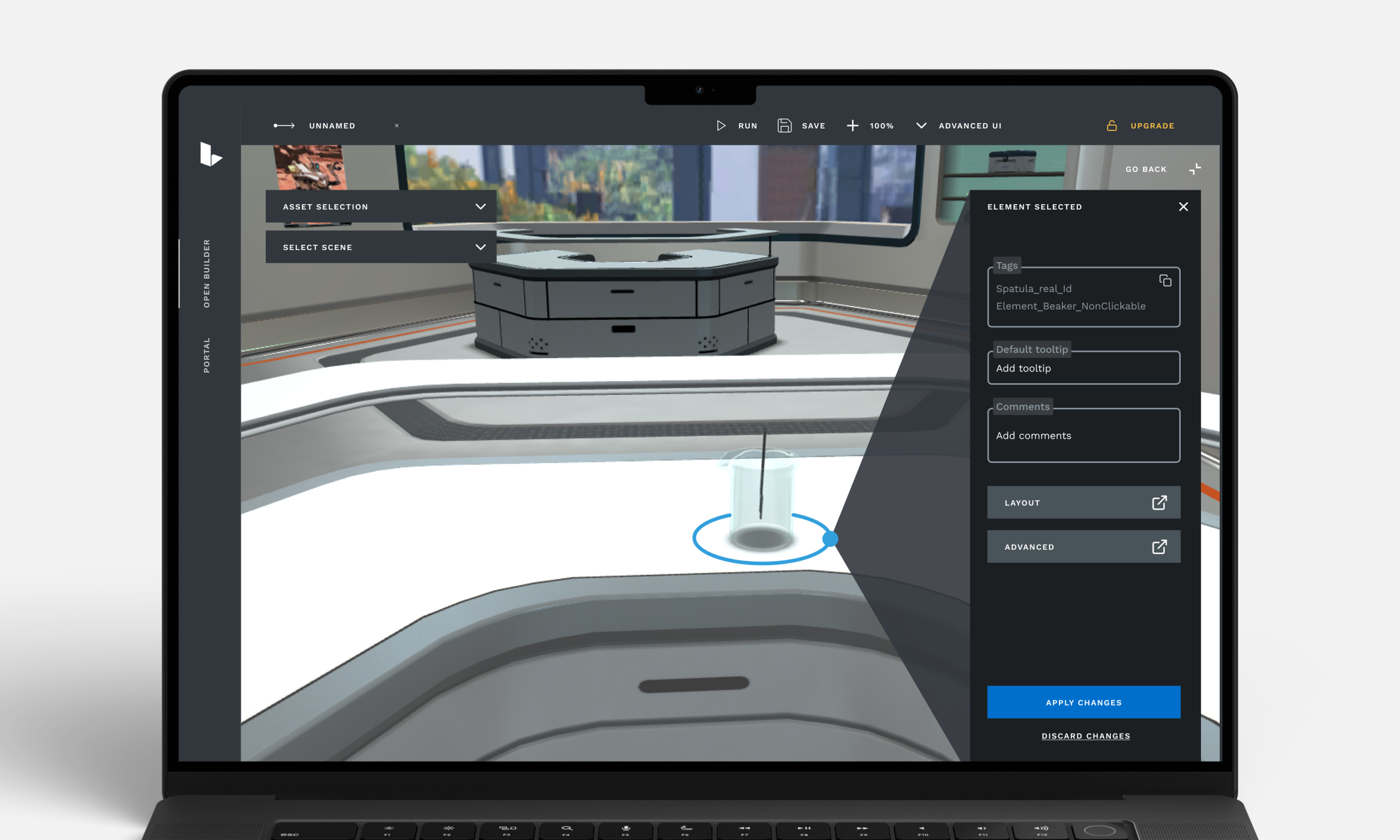
Task: Switch to the PORTAL sidebar tab
Action: tap(207, 355)
